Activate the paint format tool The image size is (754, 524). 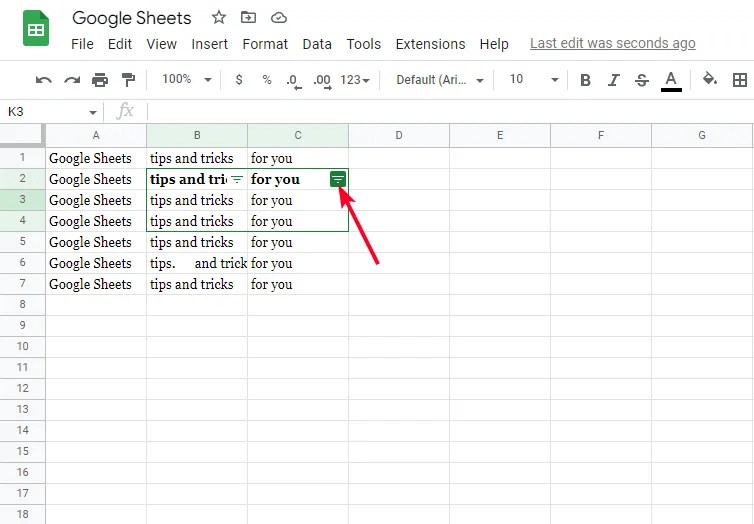(128, 80)
